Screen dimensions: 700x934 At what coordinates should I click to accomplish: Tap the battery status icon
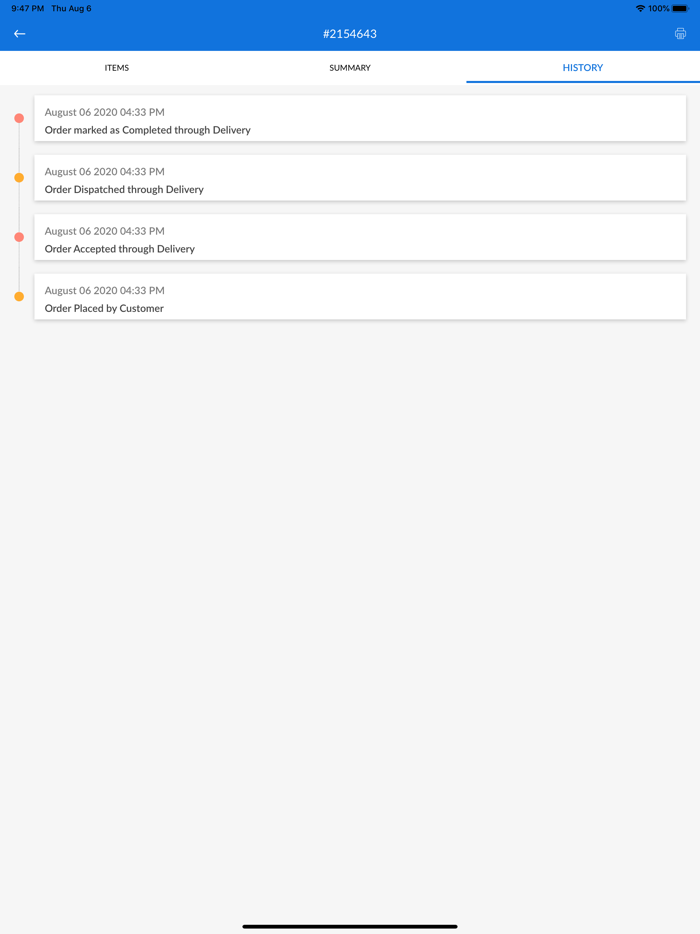tap(680, 9)
